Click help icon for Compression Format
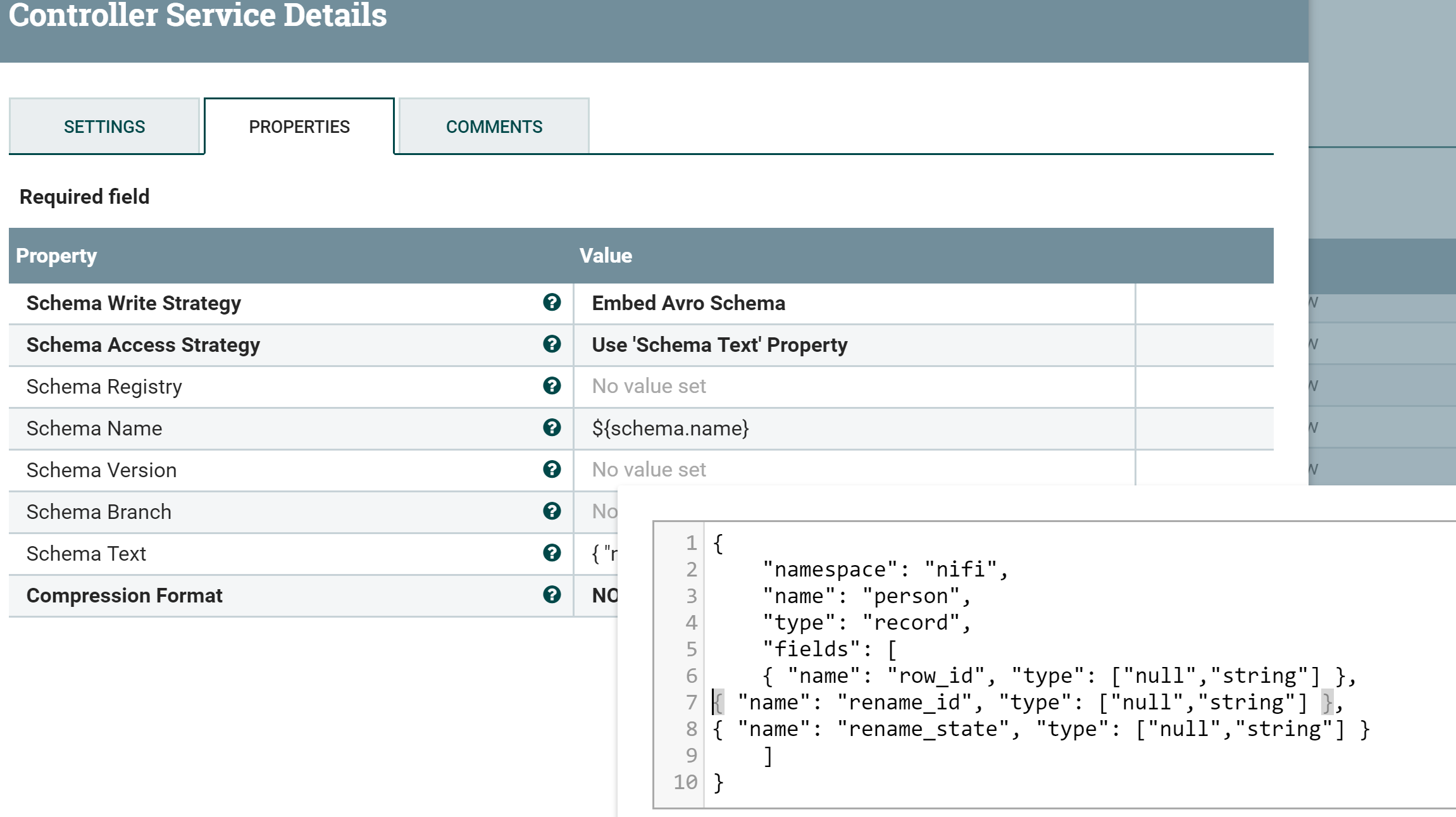The image size is (1456, 817). (x=552, y=595)
